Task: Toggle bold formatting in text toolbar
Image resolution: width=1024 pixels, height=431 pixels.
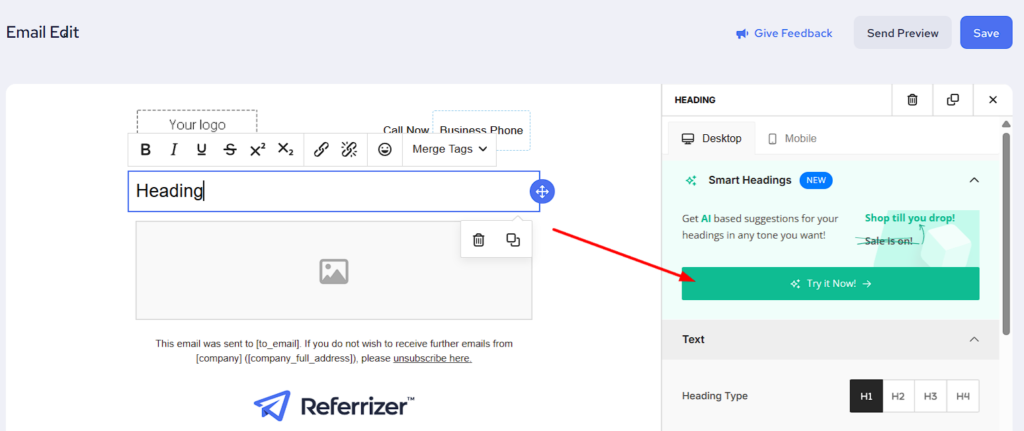Action: click(x=146, y=150)
